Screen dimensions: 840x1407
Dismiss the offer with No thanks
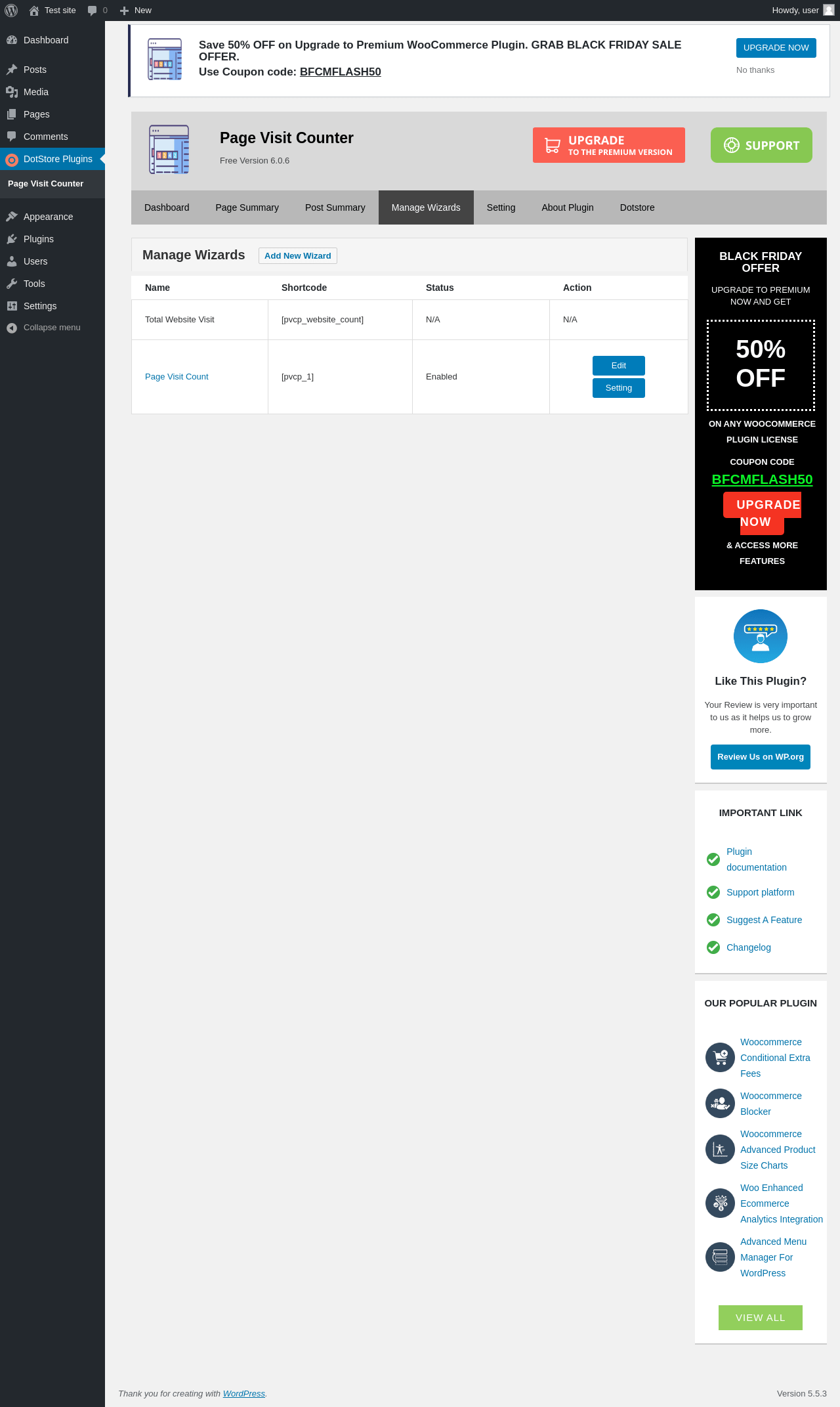click(755, 70)
